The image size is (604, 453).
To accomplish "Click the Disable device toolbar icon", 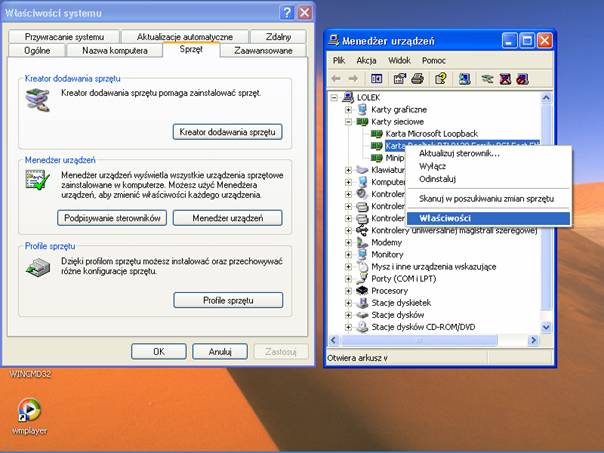I will 523,79.
